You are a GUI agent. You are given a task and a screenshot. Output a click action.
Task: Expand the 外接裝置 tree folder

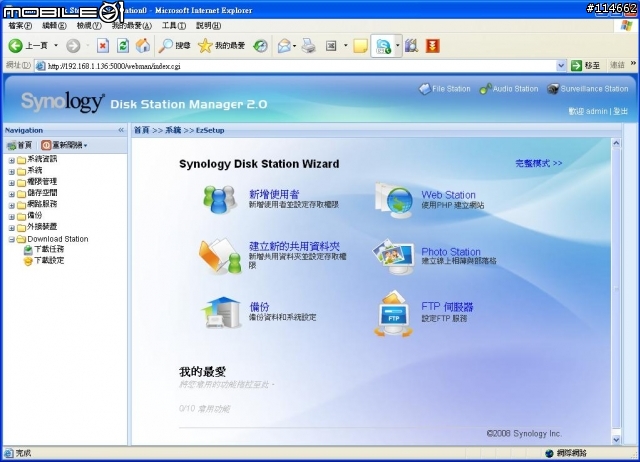tap(11, 228)
